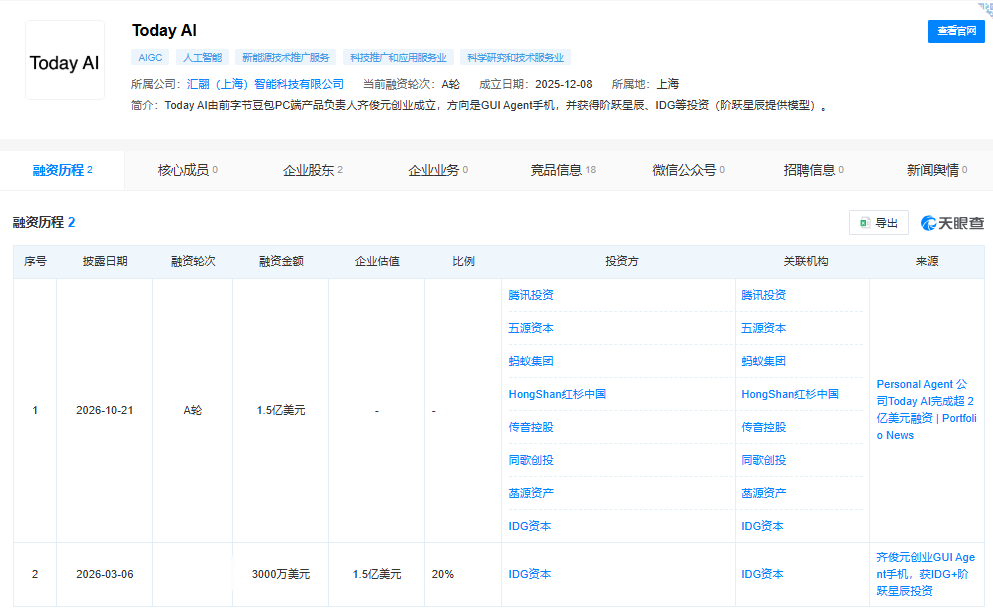Click the 比例 column header
Viewport: 993px width, 612px height.
[x=463, y=261]
